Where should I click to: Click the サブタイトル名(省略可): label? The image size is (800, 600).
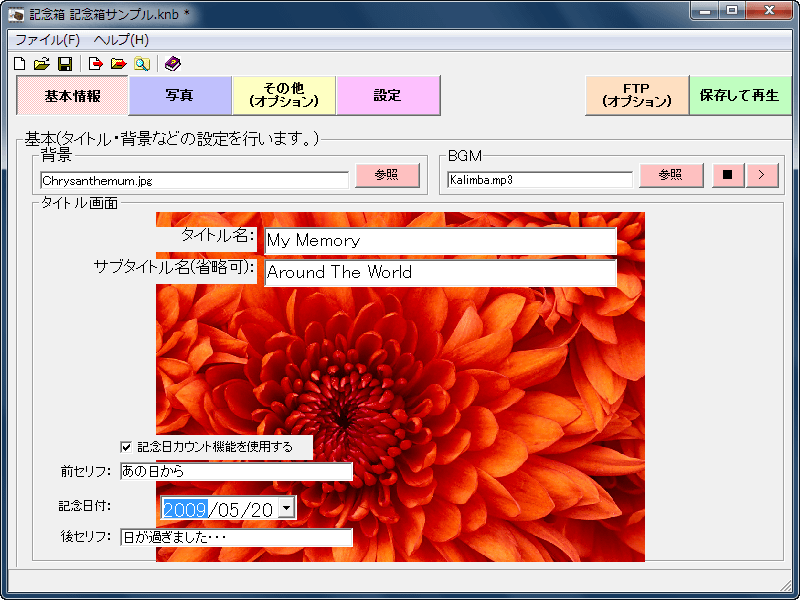173,267
